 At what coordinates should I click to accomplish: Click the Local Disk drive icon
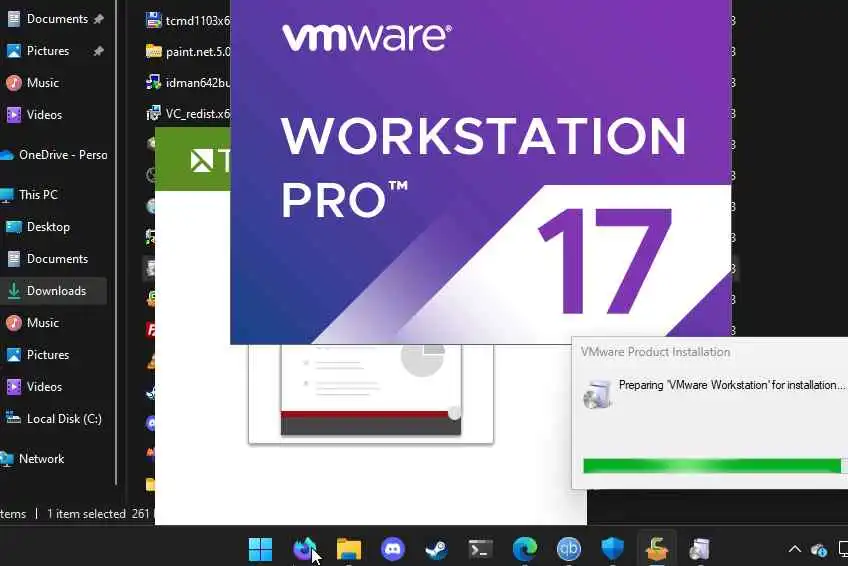coord(13,418)
